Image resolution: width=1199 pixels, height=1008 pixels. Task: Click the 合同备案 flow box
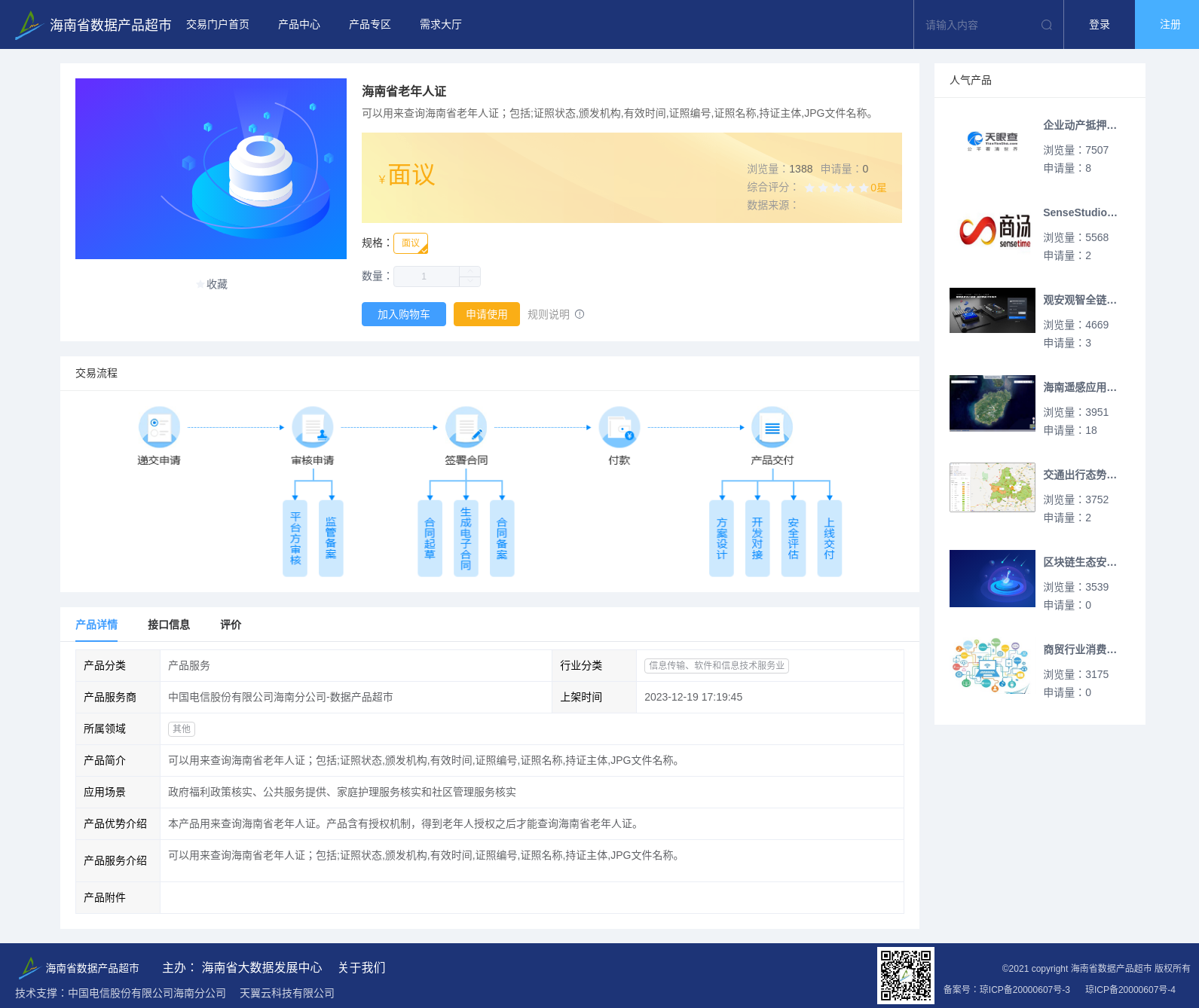click(x=502, y=538)
